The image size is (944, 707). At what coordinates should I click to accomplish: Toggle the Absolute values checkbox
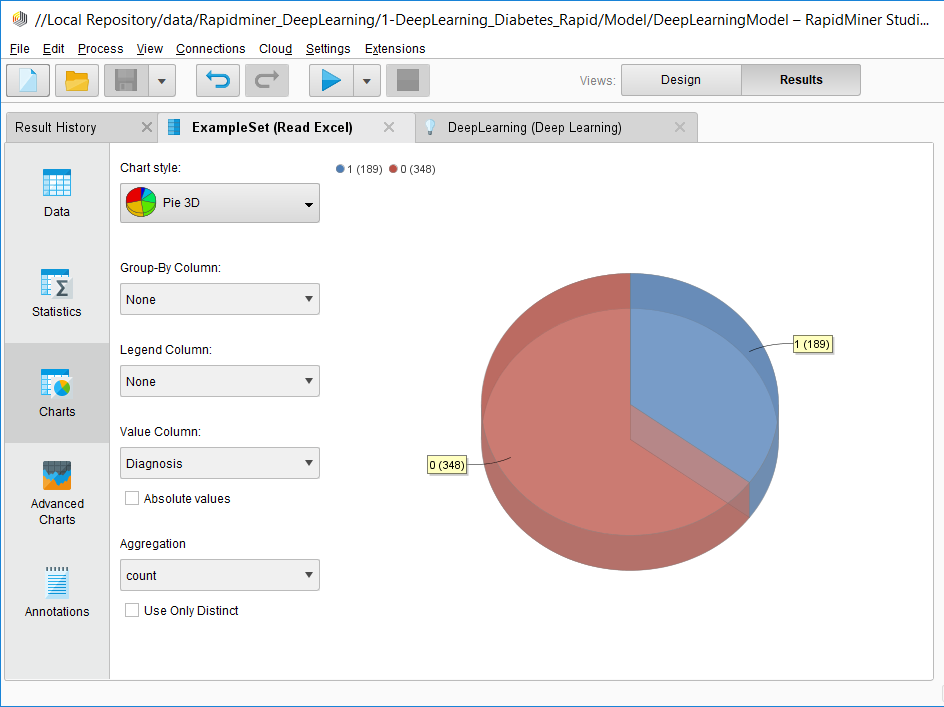point(132,498)
